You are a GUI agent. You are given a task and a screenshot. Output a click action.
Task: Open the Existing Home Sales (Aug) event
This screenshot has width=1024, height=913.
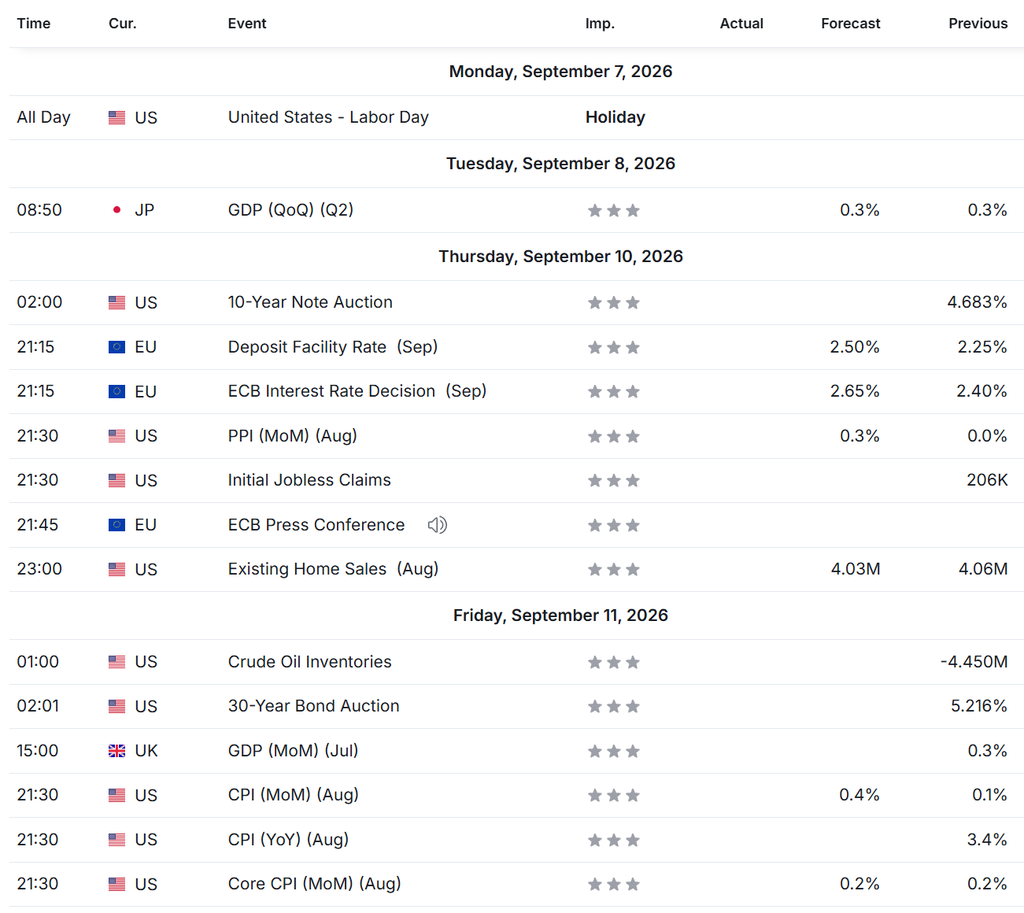[x=333, y=569]
